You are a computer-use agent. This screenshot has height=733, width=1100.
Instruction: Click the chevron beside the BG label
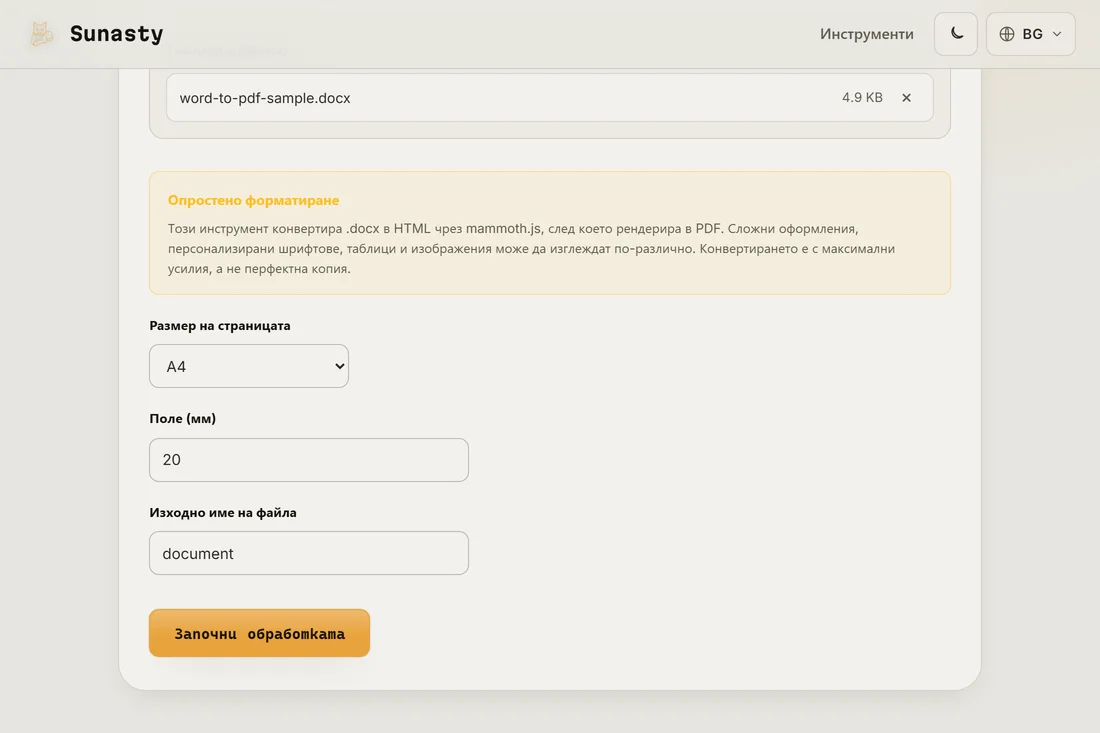[x=1057, y=34]
